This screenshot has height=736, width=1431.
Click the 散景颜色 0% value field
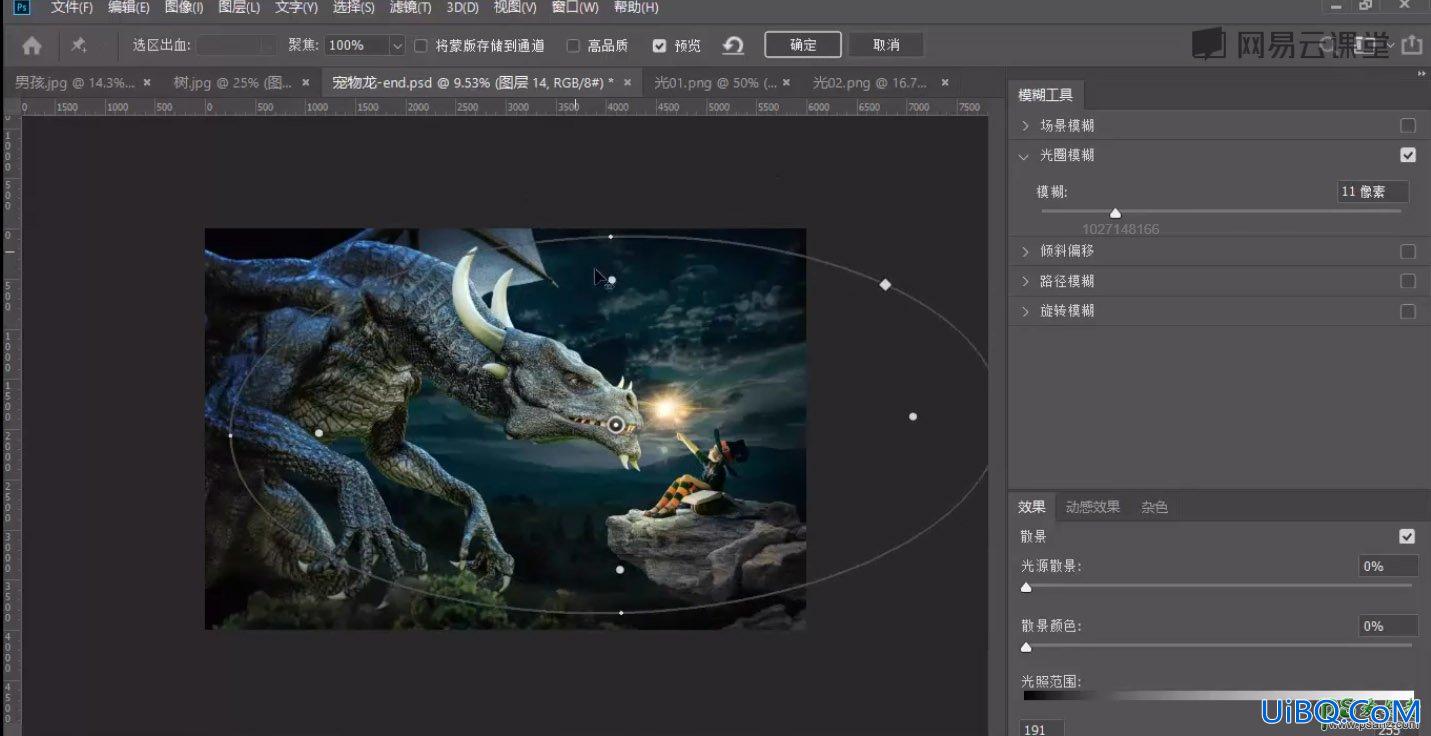[x=1388, y=626]
